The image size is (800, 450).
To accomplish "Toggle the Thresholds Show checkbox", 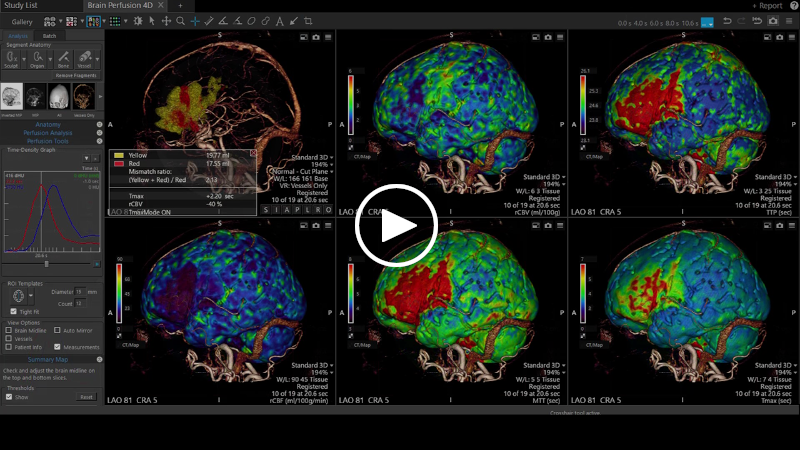I will tap(9, 396).
